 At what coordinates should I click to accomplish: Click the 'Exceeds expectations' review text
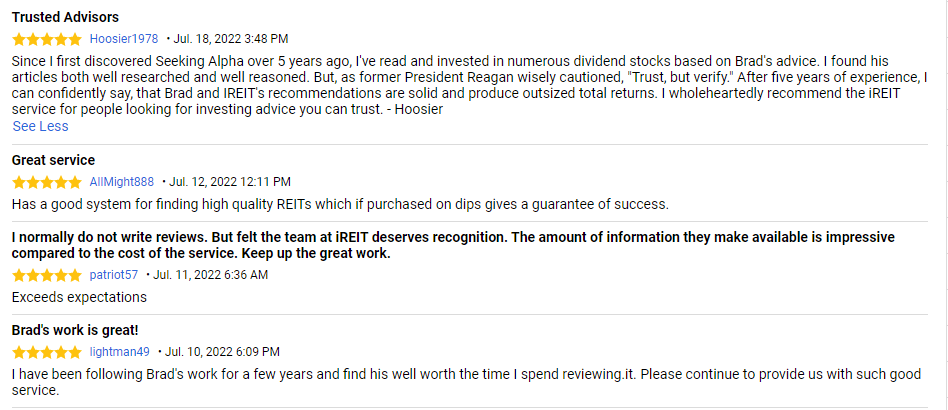tap(79, 297)
